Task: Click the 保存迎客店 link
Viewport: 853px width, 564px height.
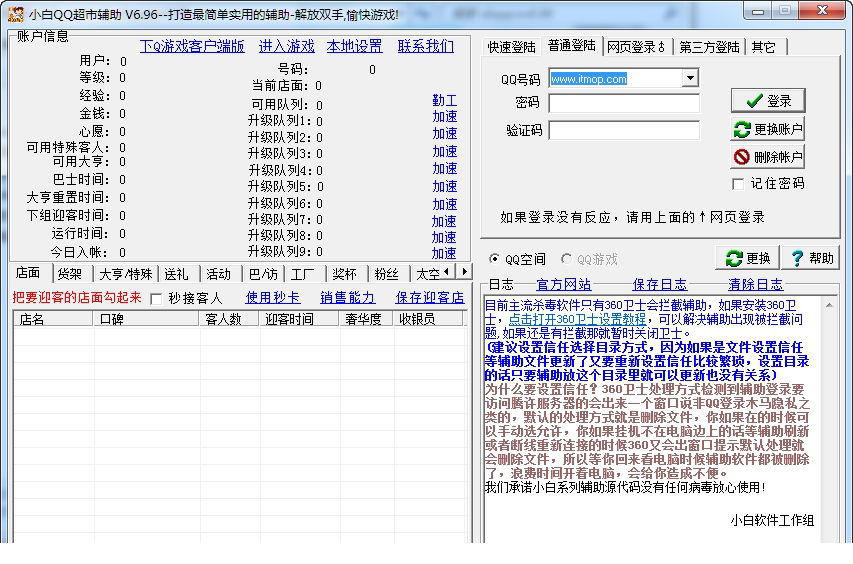Action: pyautogui.click(x=430, y=298)
